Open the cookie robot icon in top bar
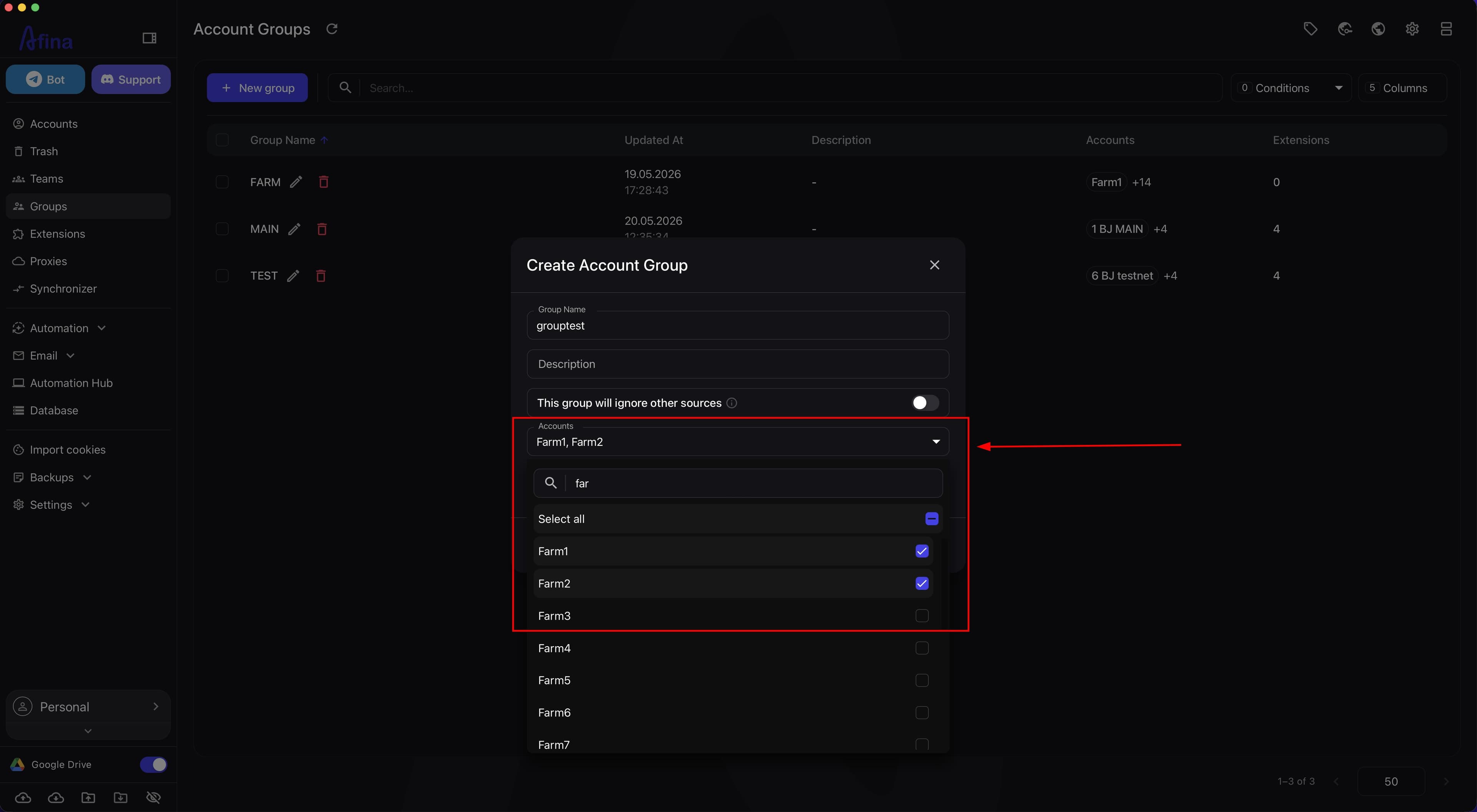The image size is (1477, 812). click(1345, 29)
